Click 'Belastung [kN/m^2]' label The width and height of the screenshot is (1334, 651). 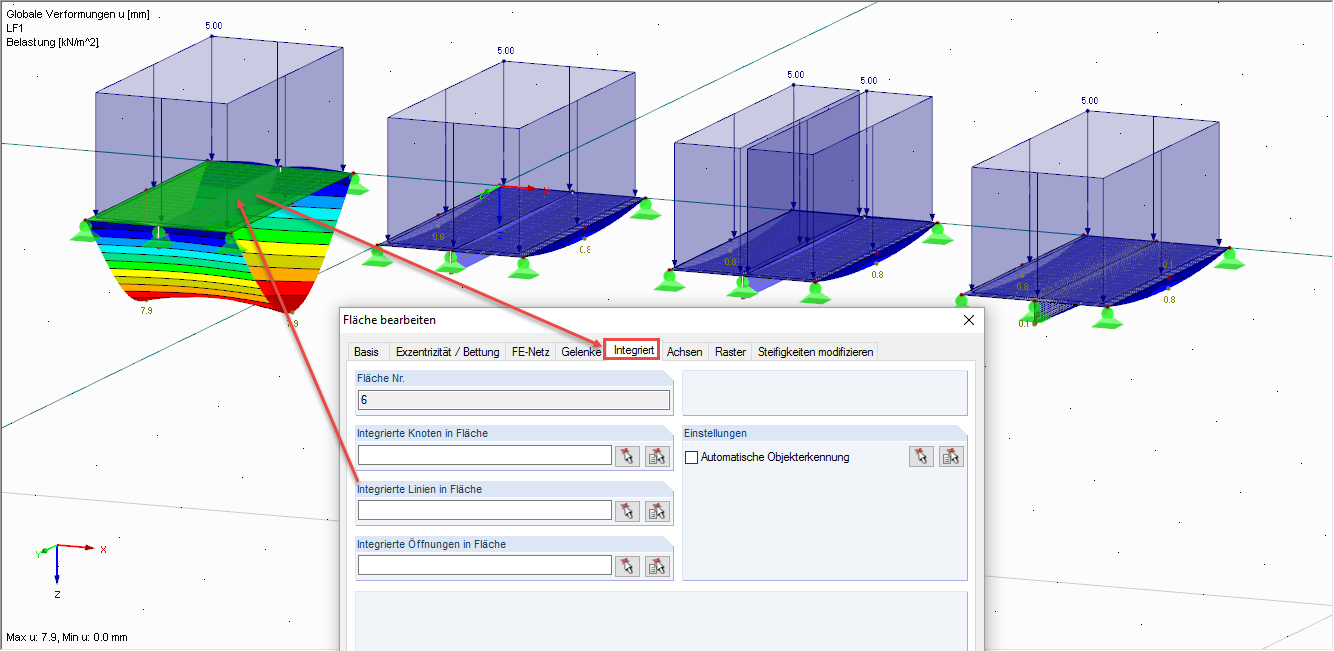(x=52, y=42)
